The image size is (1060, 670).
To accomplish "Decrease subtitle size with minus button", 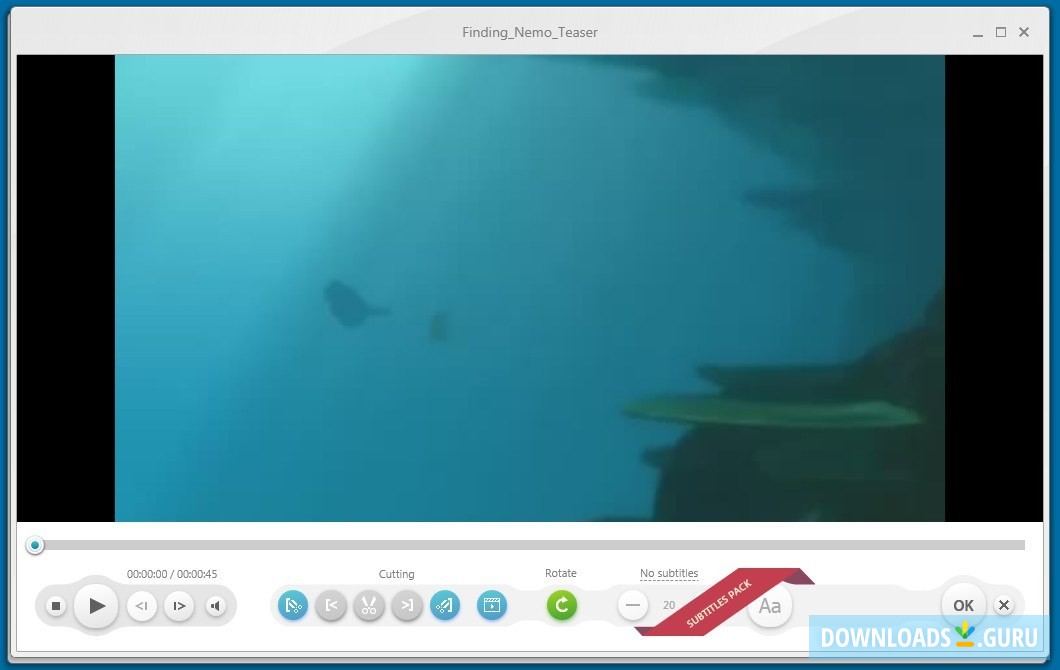I will click(x=633, y=605).
